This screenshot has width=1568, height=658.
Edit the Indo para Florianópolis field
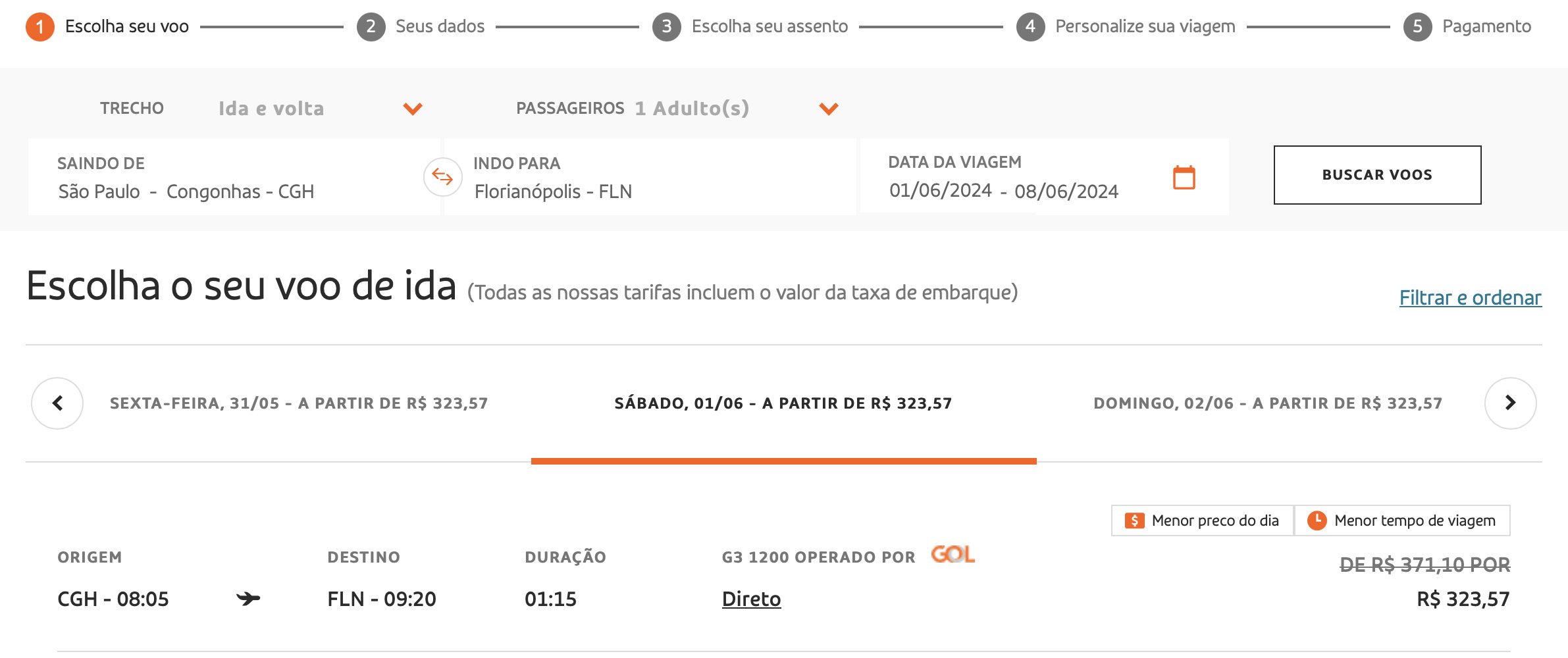click(650, 177)
